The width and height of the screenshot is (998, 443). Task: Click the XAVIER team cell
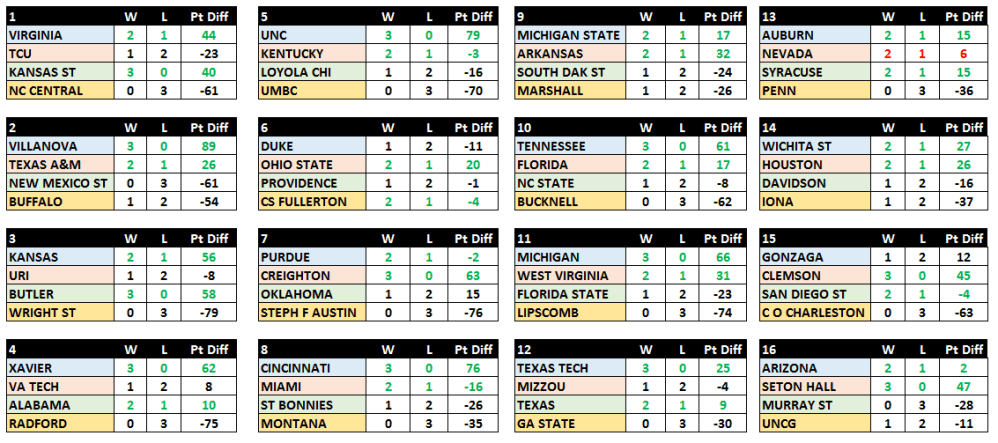pyautogui.click(x=60, y=368)
